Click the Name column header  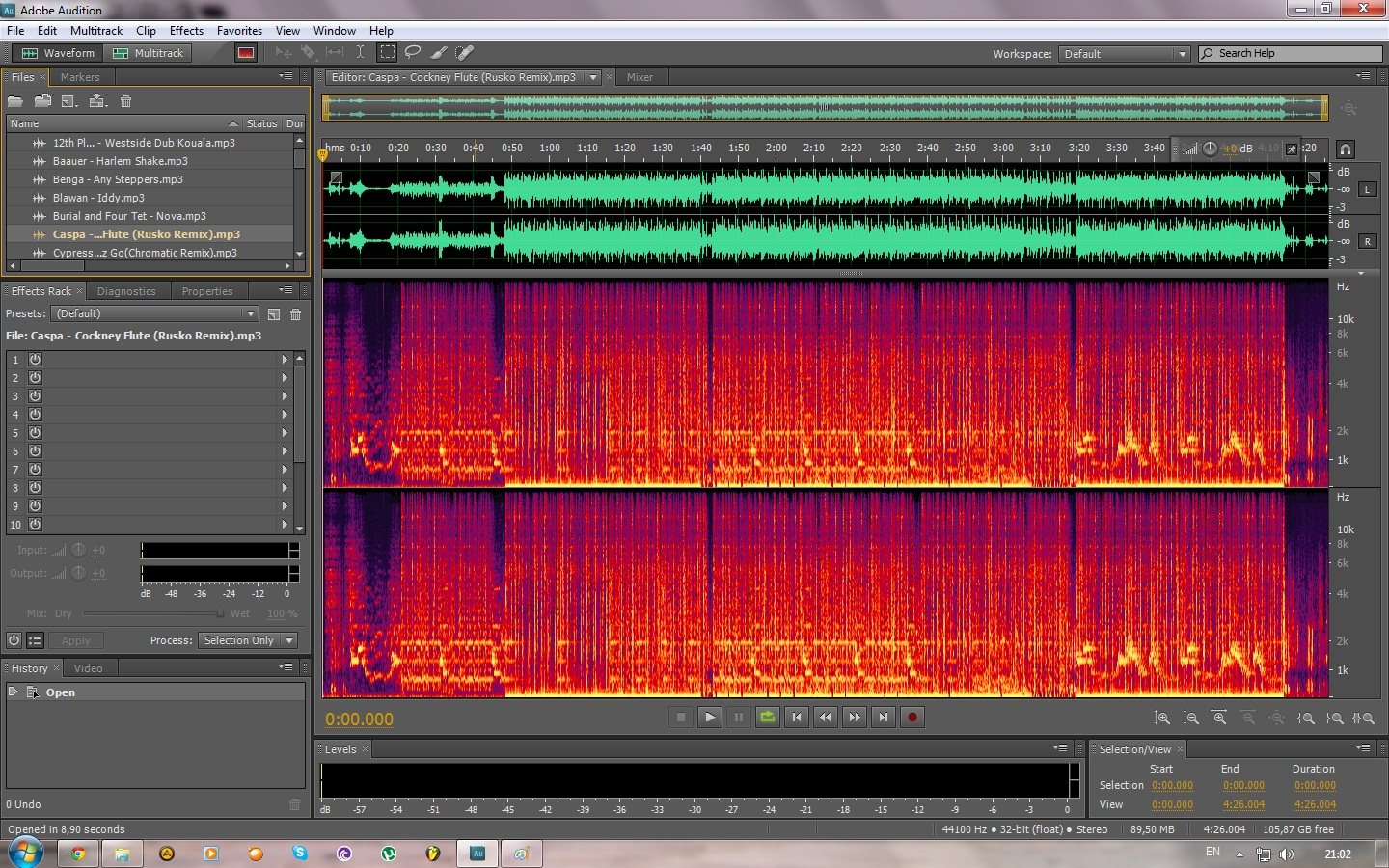pyautogui.click(x=123, y=123)
